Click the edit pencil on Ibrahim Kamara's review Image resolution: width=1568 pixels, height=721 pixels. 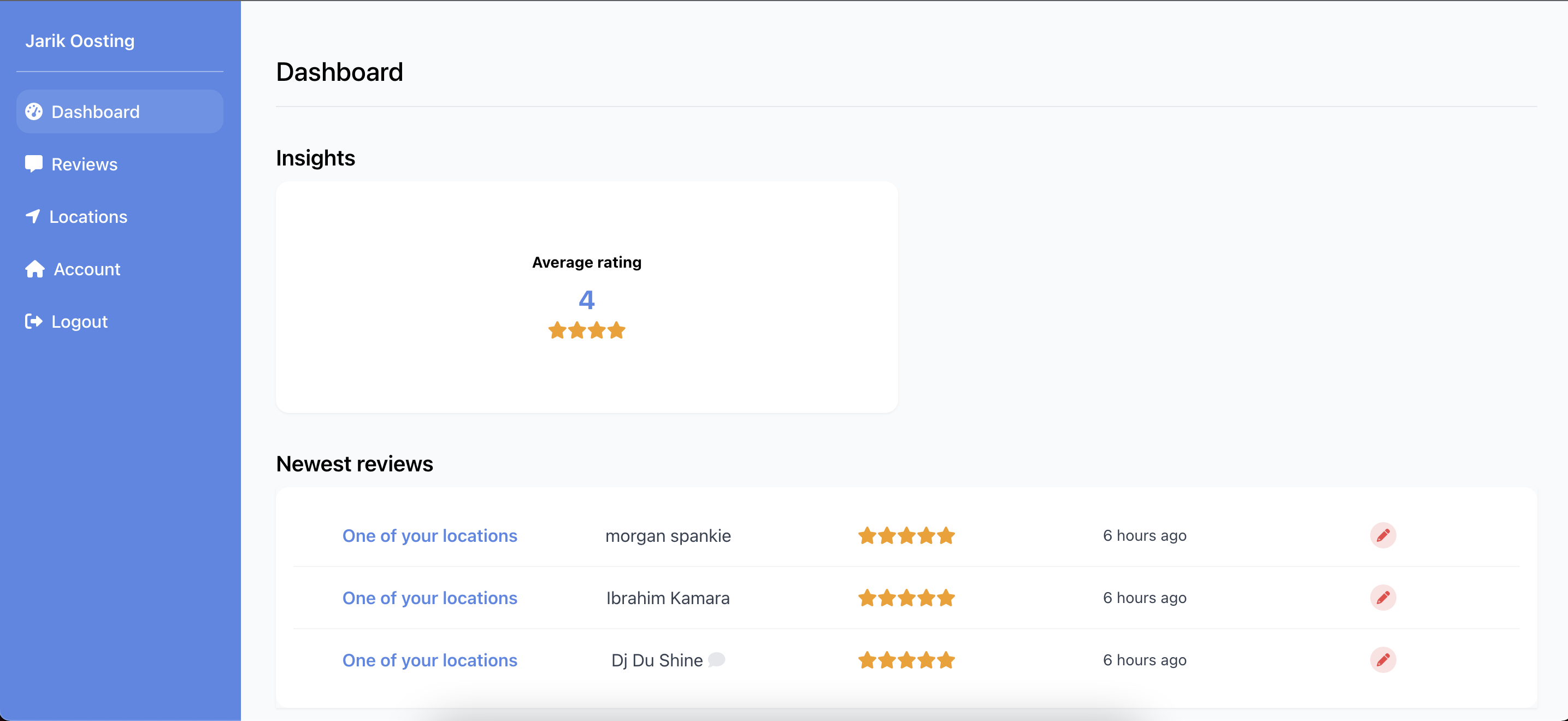click(1383, 598)
